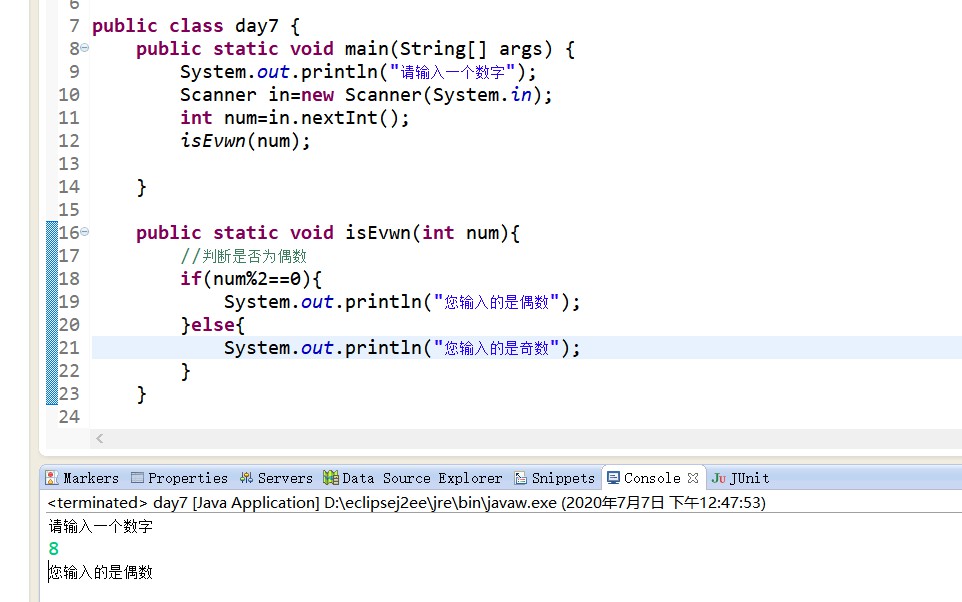Screen dimensions: 962x602
Task: Click new Scanner(System.in) on line 10
Action: [x=421, y=95]
